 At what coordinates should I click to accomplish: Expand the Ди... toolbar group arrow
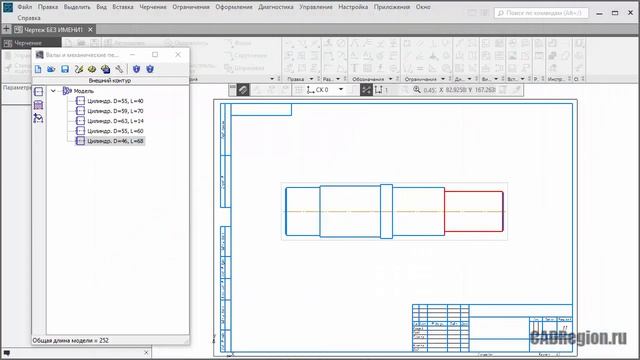(469, 79)
